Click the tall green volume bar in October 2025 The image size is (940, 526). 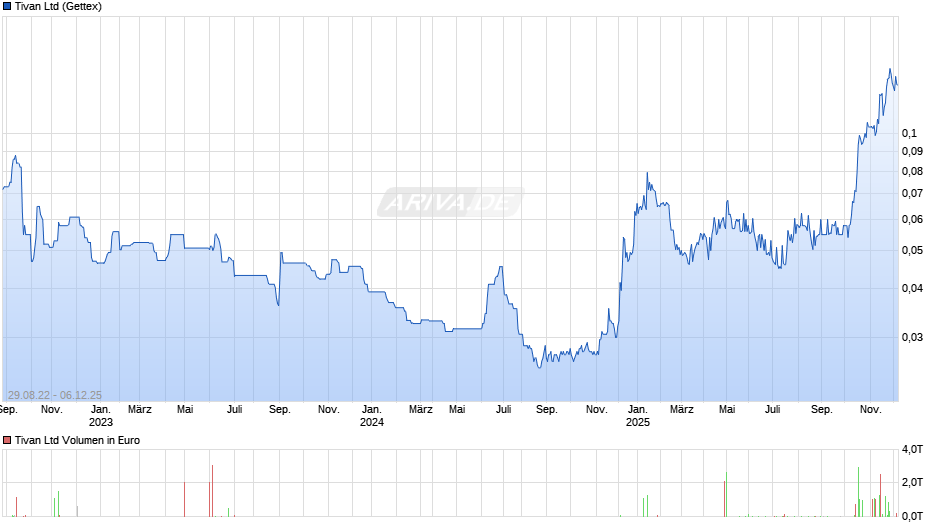coord(858,492)
